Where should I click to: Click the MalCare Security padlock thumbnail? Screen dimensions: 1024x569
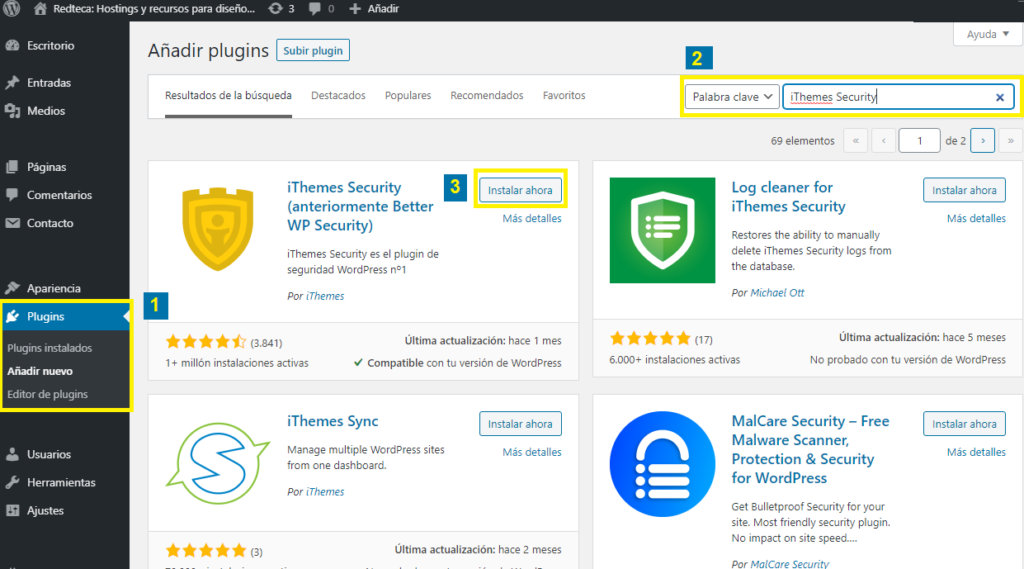(662, 464)
